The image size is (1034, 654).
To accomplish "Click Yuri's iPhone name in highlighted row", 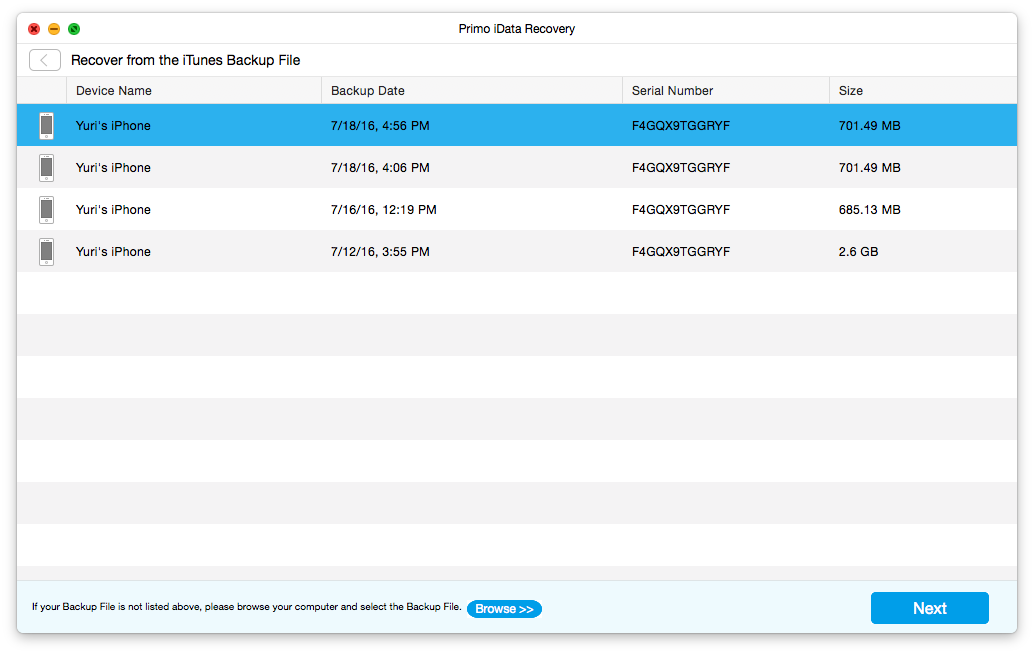I will click(113, 125).
